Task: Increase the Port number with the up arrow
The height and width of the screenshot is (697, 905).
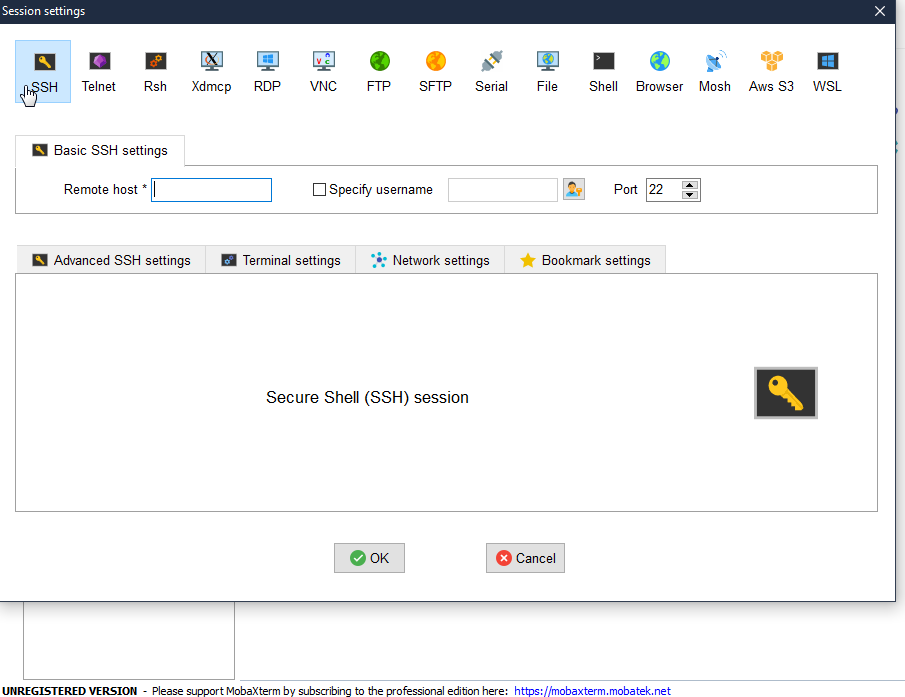Action: pyautogui.click(x=690, y=184)
